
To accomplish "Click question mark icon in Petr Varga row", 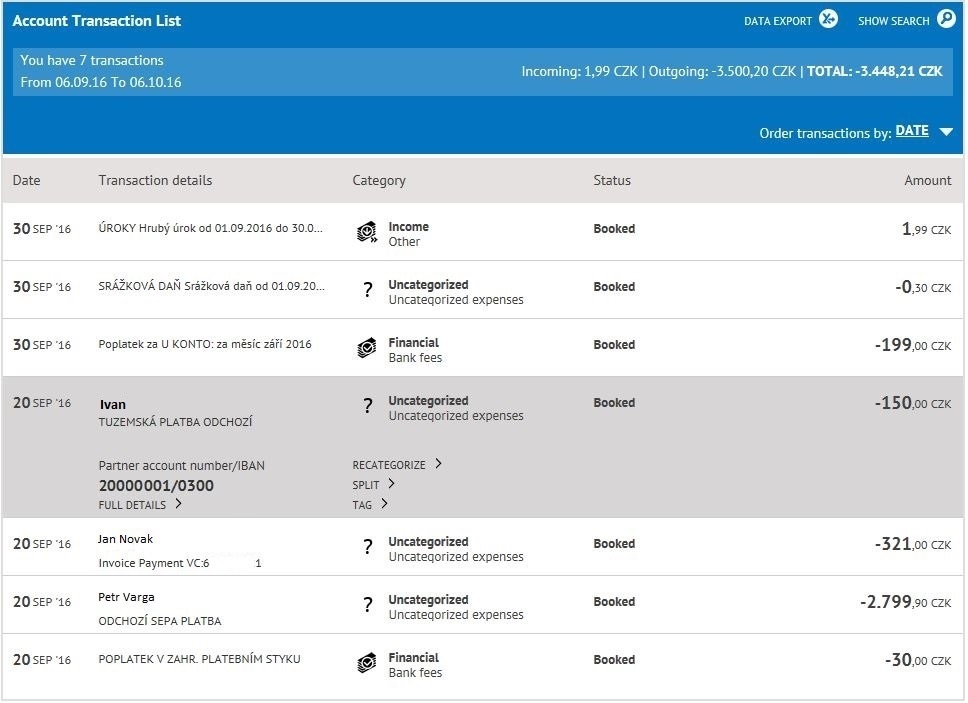I will tap(368, 605).
